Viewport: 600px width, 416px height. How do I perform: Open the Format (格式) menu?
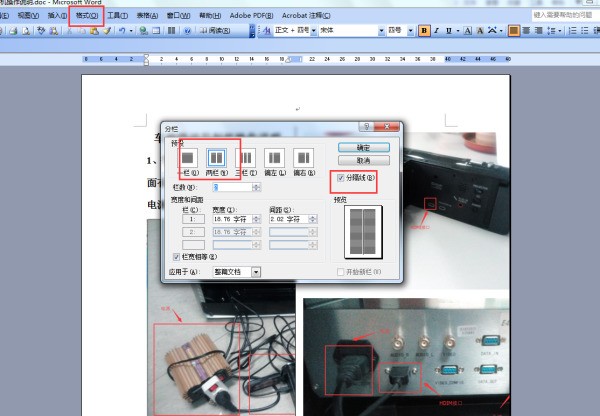point(86,16)
